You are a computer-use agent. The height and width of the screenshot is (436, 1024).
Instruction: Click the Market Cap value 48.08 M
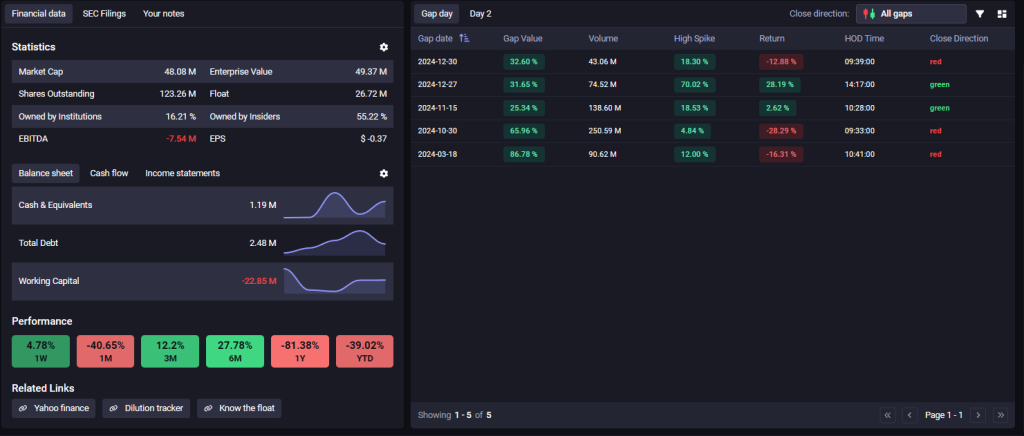(x=180, y=72)
